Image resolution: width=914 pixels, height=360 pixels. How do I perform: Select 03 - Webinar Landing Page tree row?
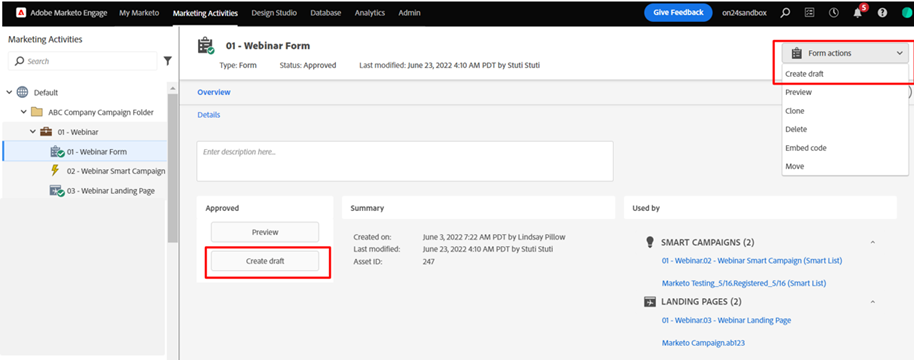85,190
